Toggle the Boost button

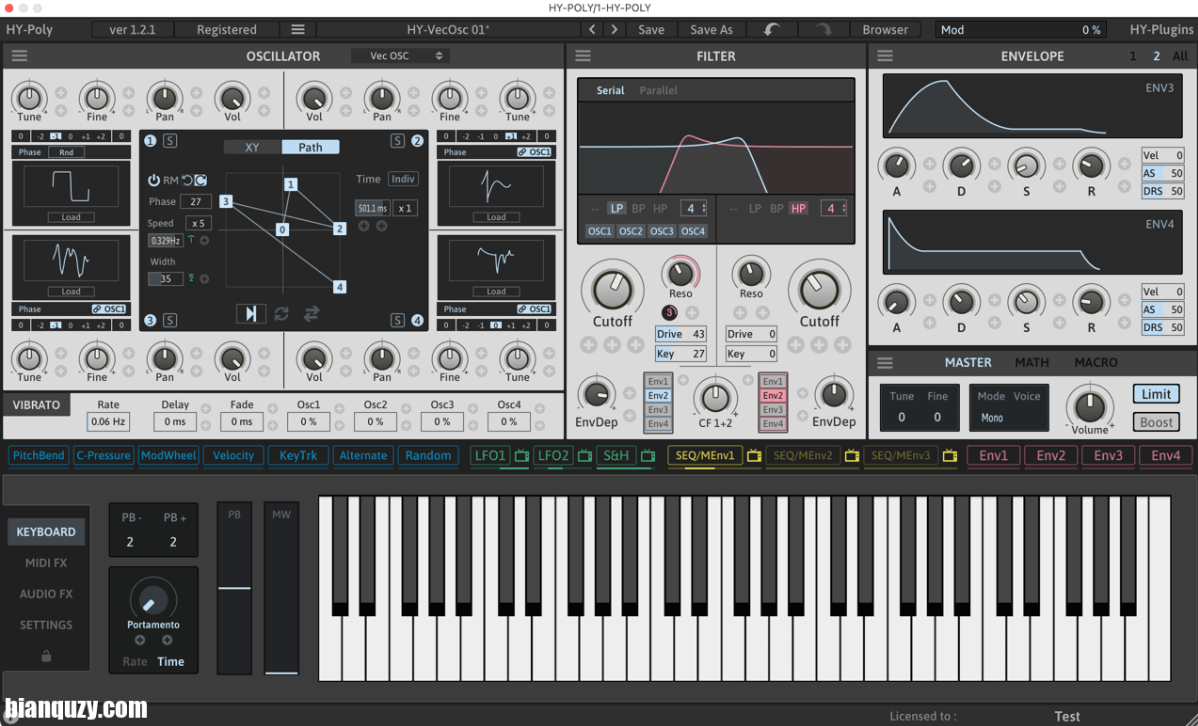click(1156, 422)
